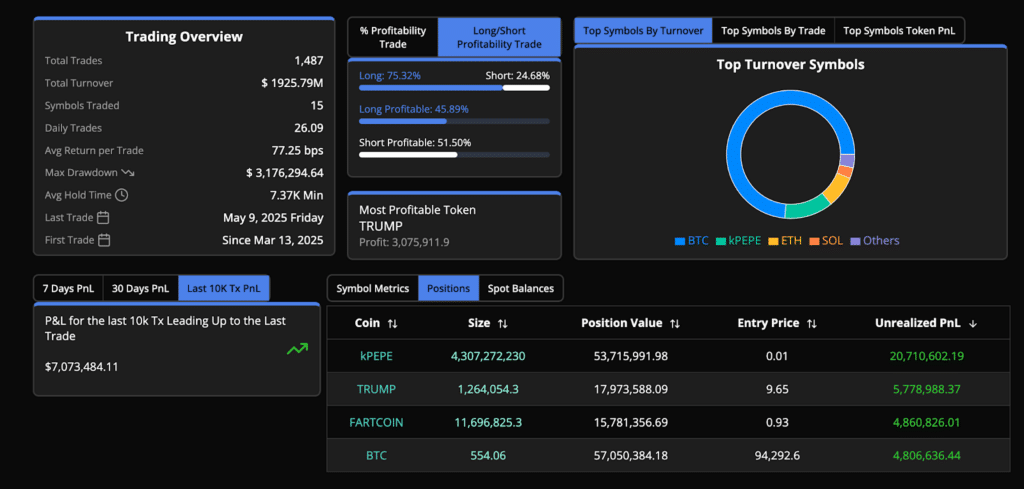Select Long/Short Profitability Trade view
1024x489 pixels.
pyautogui.click(x=500, y=37)
